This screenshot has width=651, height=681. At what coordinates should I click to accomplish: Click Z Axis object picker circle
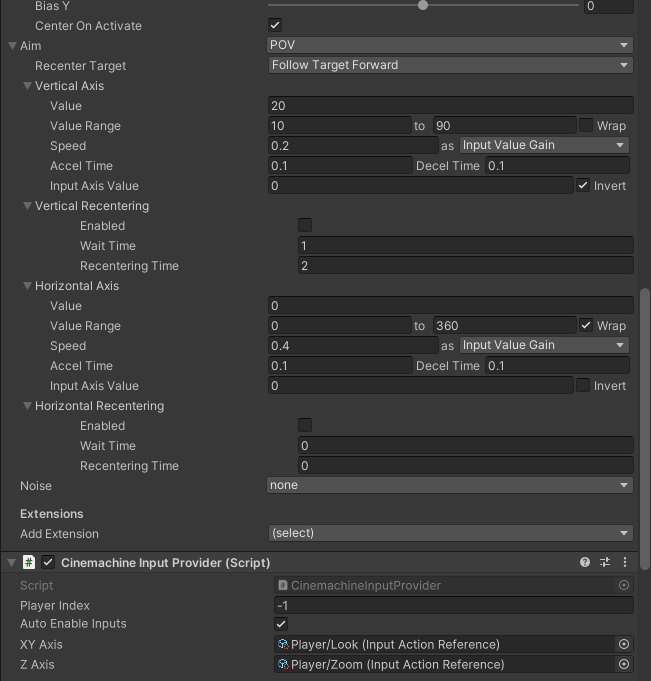(624, 665)
